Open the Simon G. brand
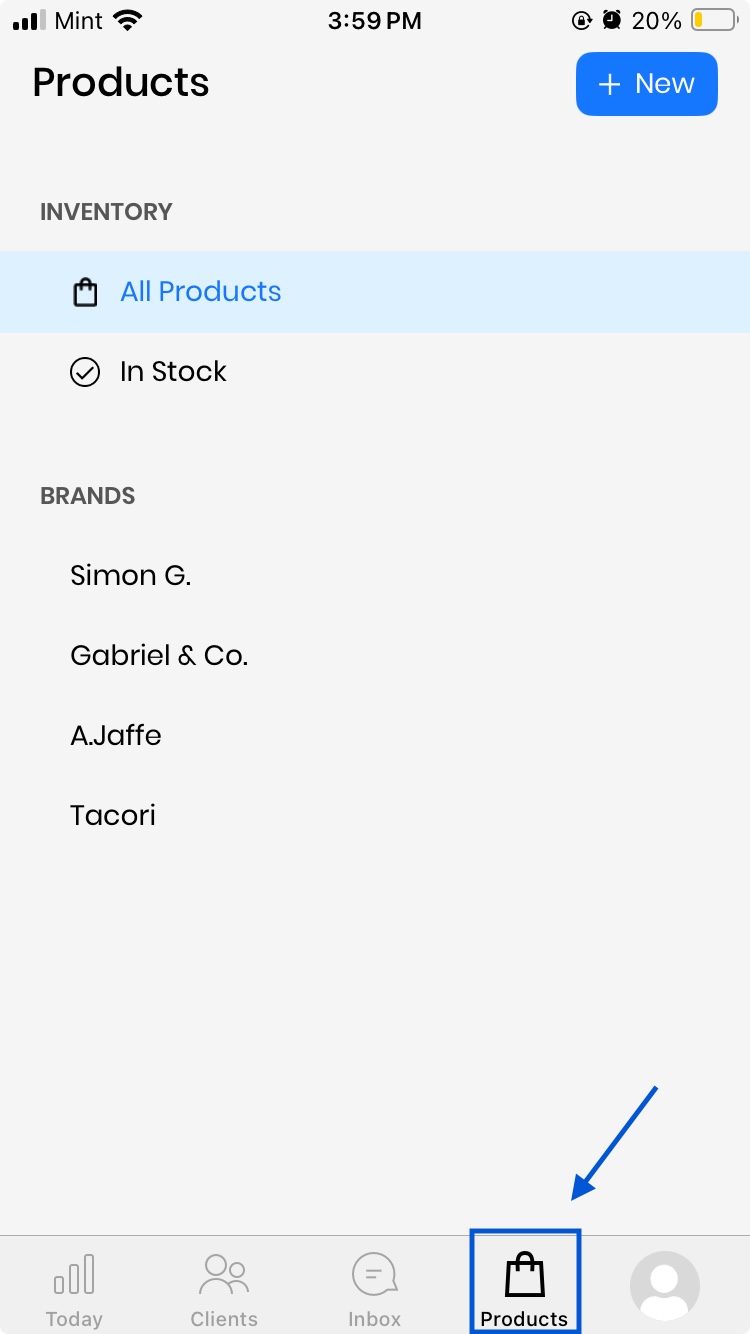 click(x=130, y=576)
